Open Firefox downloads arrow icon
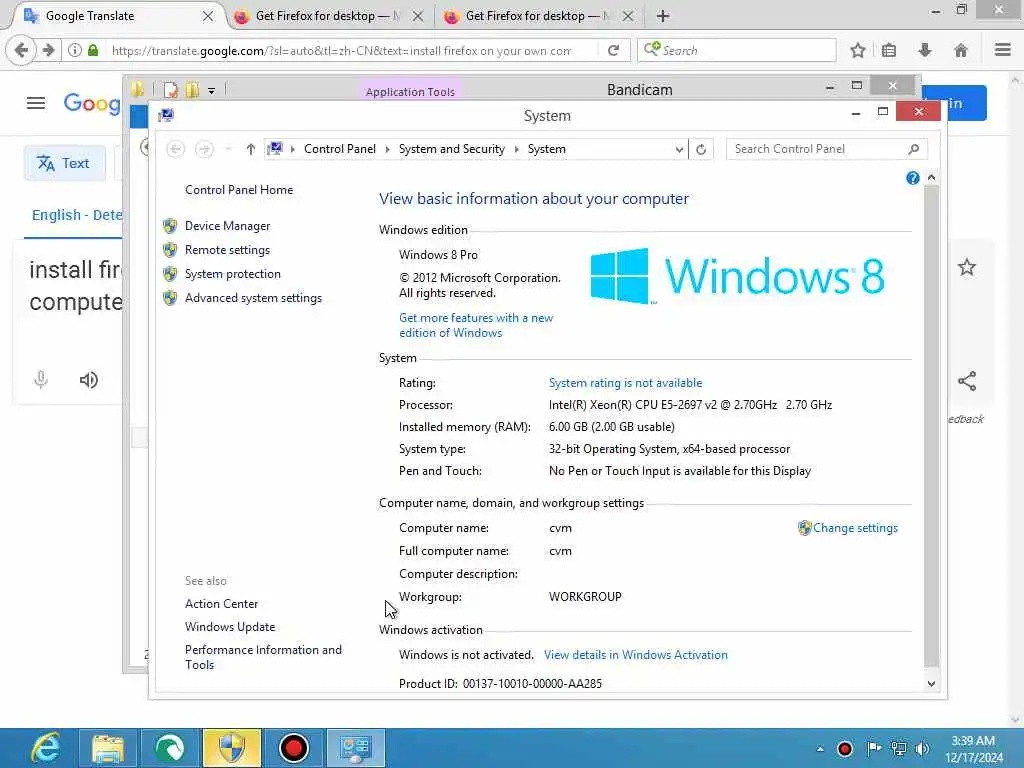The height and width of the screenshot is (768, 1024). 925,50
